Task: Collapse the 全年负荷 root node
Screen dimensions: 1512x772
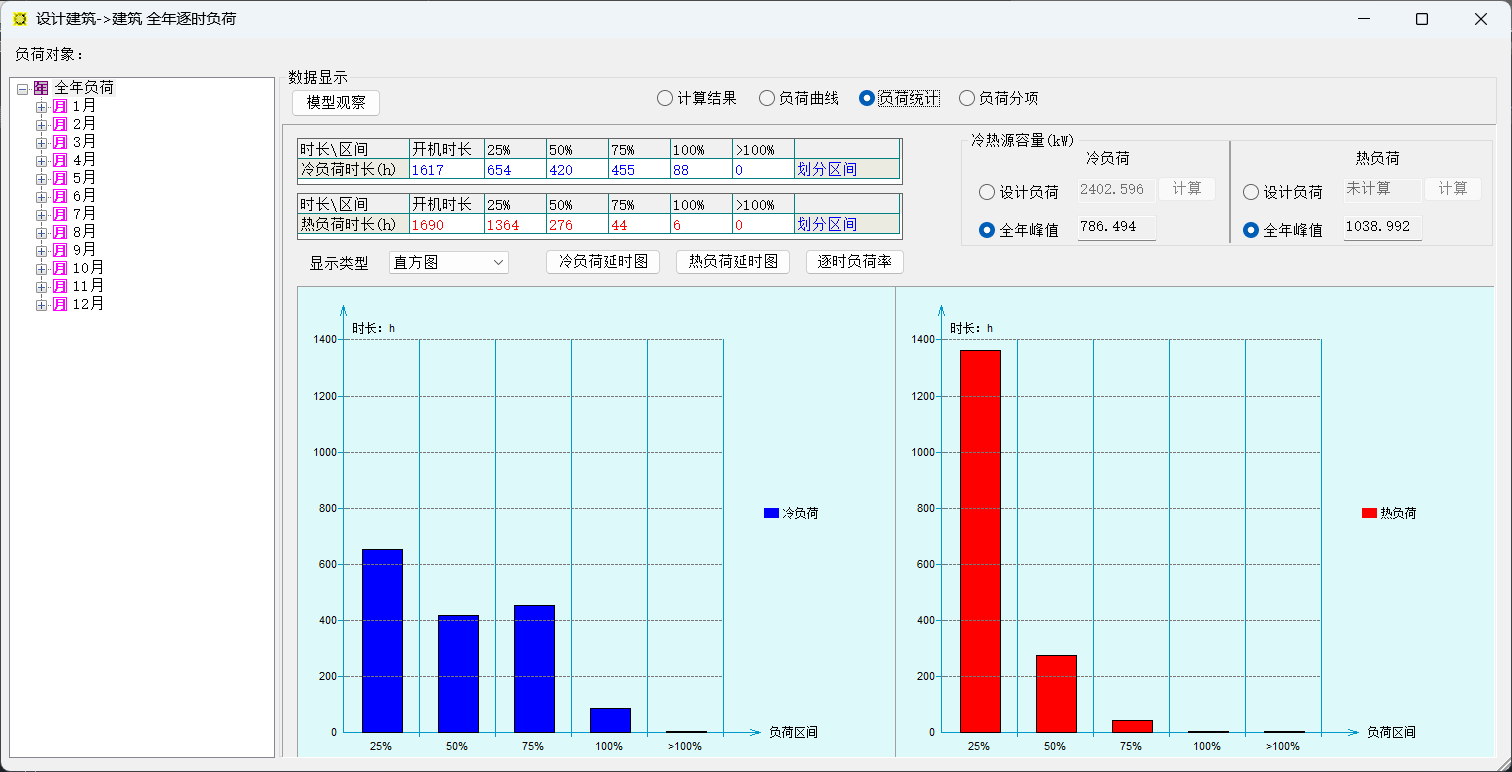Action: 22,88
